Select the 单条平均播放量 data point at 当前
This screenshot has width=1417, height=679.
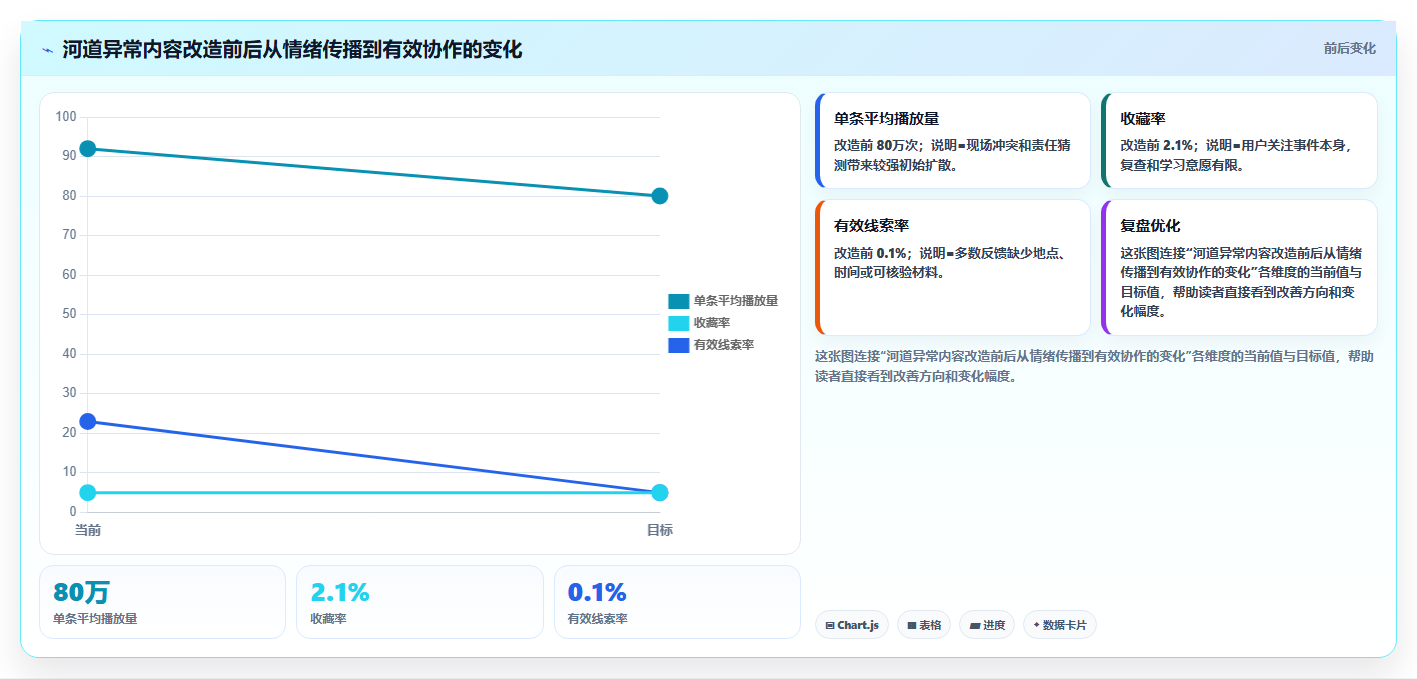pos(88,149)
